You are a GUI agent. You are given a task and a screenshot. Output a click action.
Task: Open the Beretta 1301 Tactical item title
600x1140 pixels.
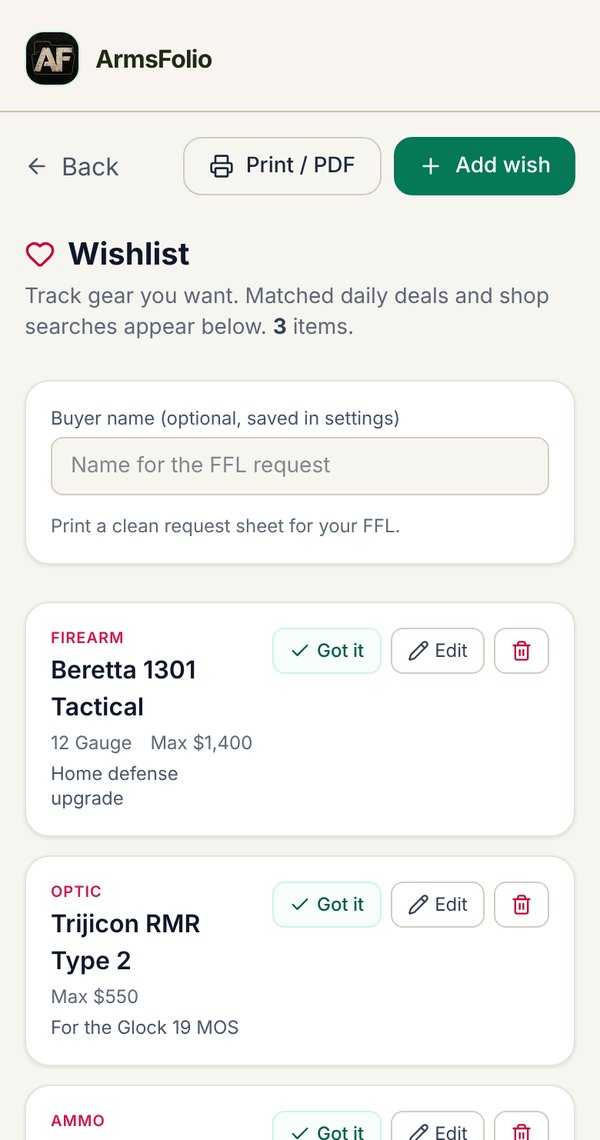(124, 688)
